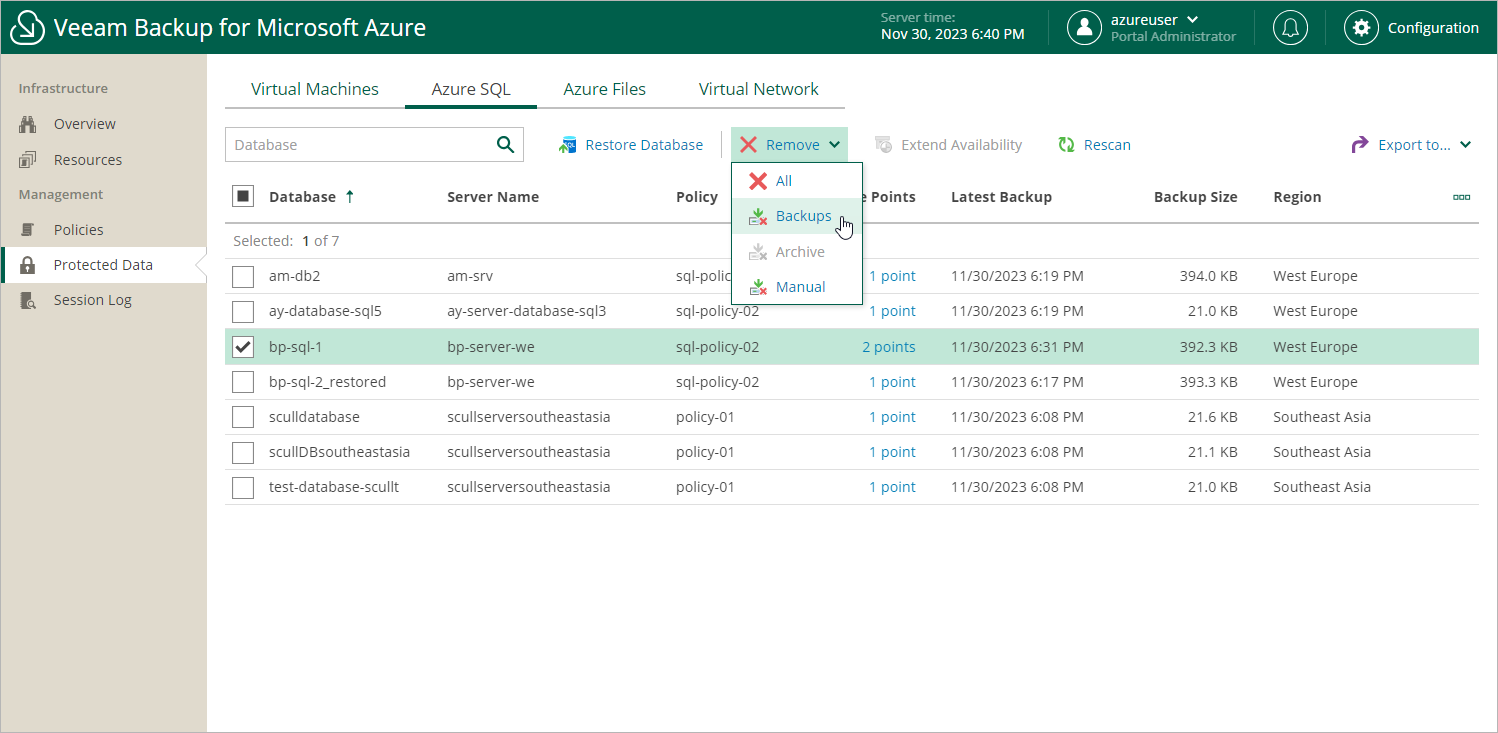Click the purple Export arrow icon
This screenshot has width=1498, height=733.
[1360, 145]
